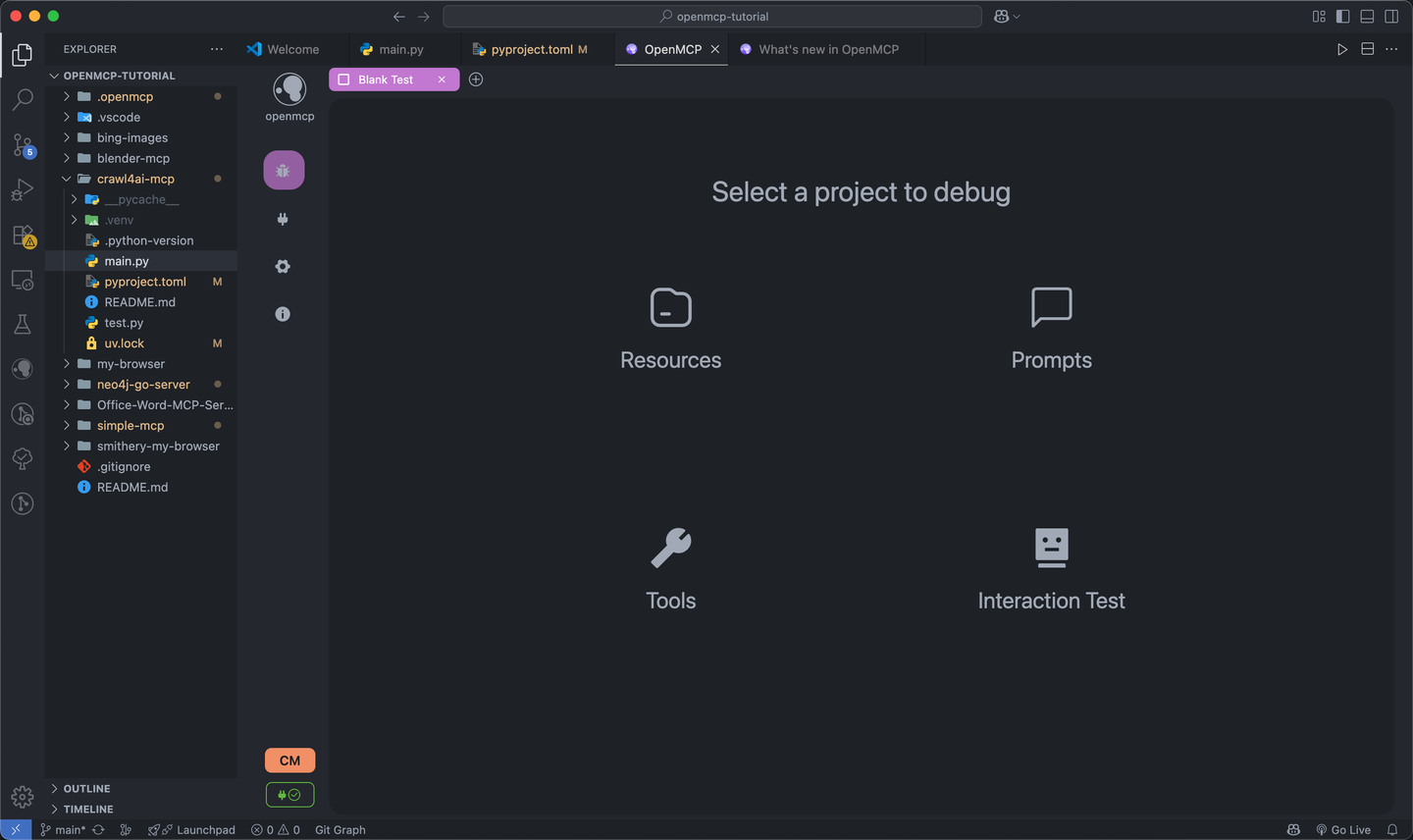Click main* branch in status bar
The height and width of the screenshot is (840, 1413).
[x=63, y=830]
